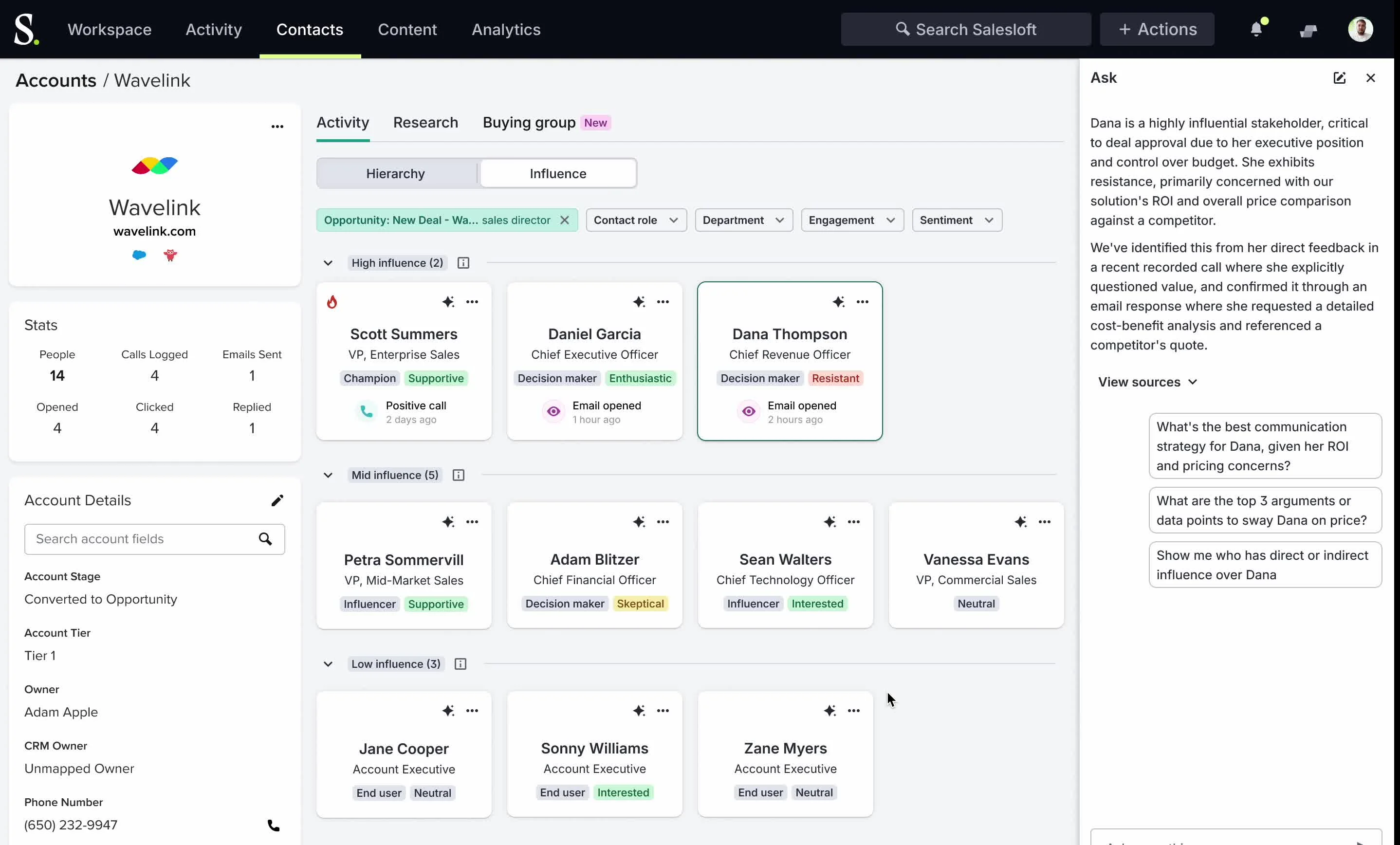The image size is (1400, 845).
Task: Click the info icon beside High influence
Action: click(463, 263)
